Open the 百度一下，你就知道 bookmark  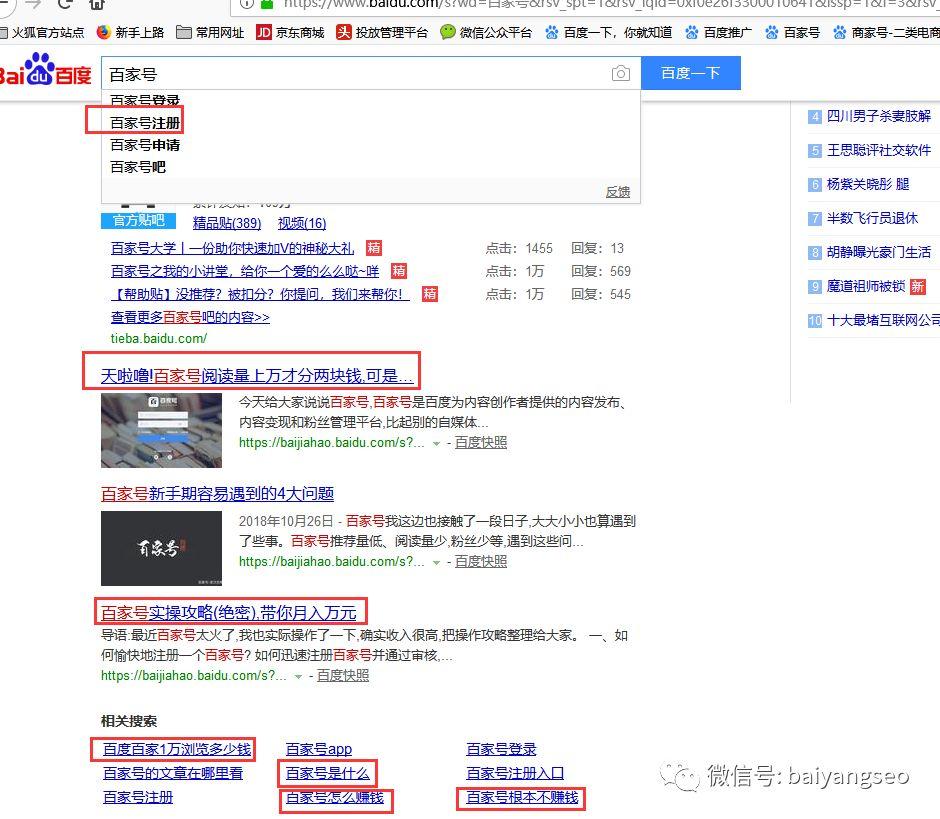point(608,32)
